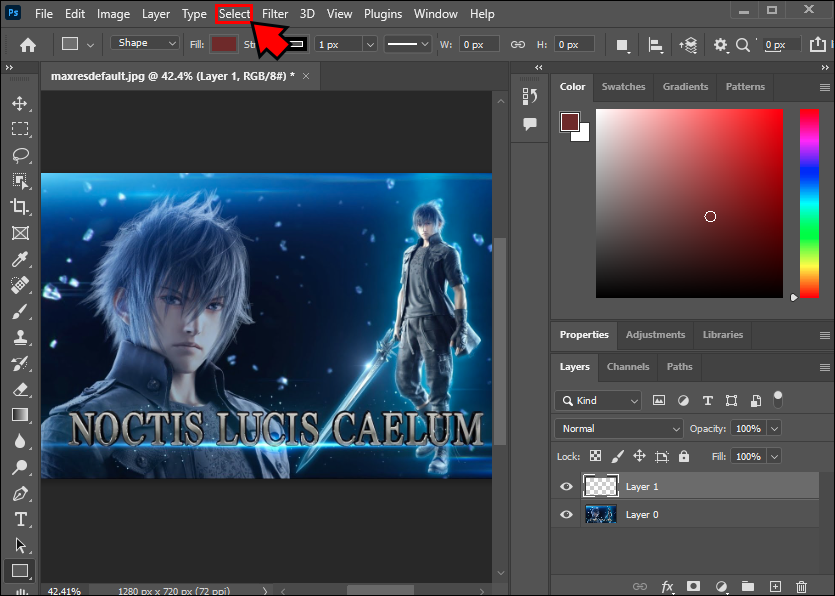Select the Move tool
This screenshot has width=835, height=596.
coord(19,103)
